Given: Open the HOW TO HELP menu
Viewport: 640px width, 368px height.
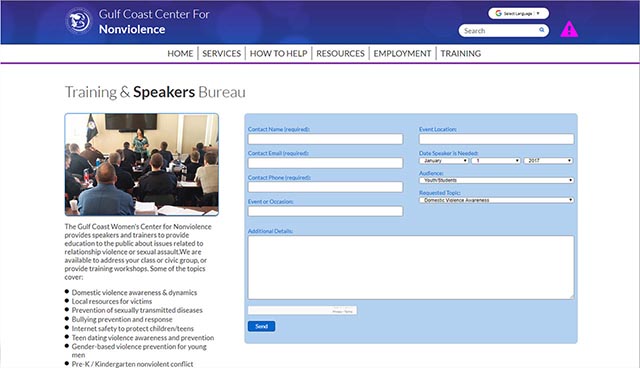Looking at the screenshot, I should click(x=278, y=53).
